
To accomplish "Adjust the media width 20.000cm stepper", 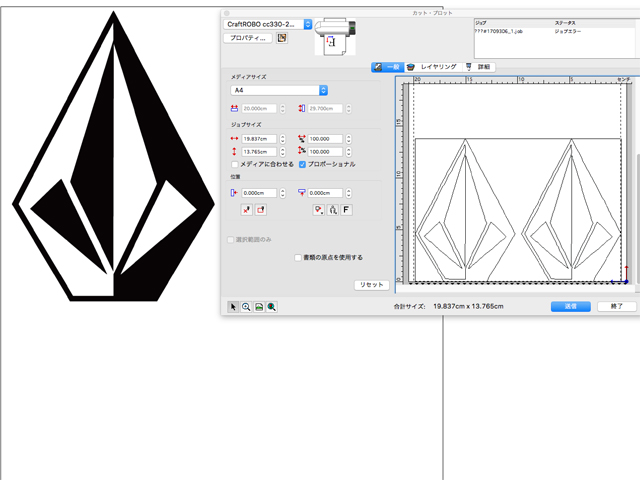I will pyautogui.click(x=282, y=109).
